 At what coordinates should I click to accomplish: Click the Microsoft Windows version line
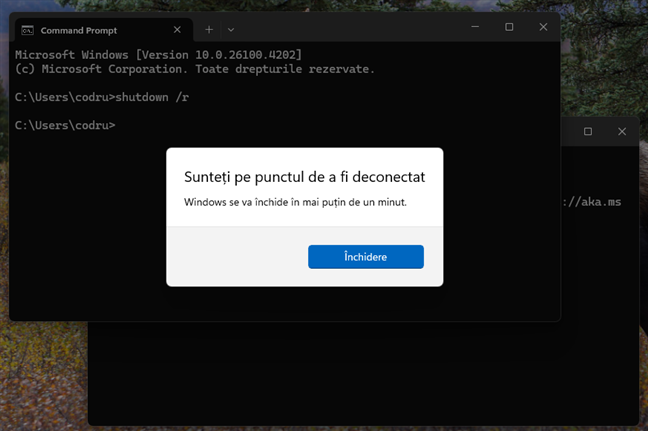click(159, 55)
